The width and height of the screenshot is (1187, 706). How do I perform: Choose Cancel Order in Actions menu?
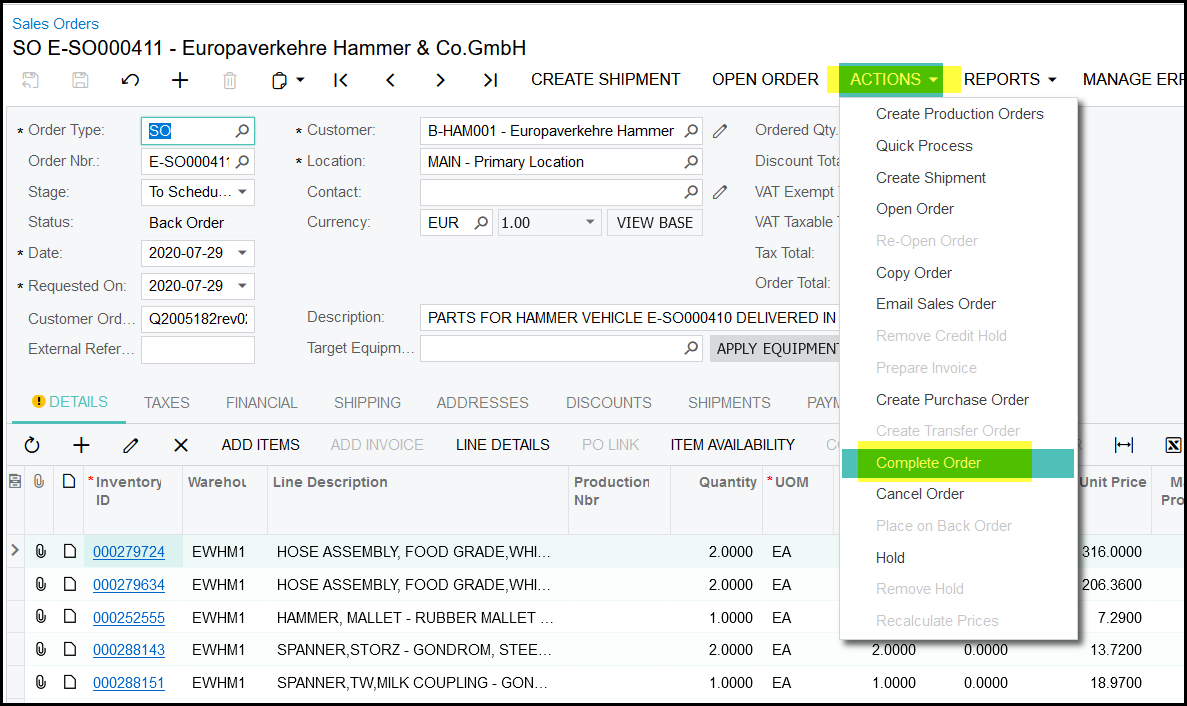click(x=920, y=494)
